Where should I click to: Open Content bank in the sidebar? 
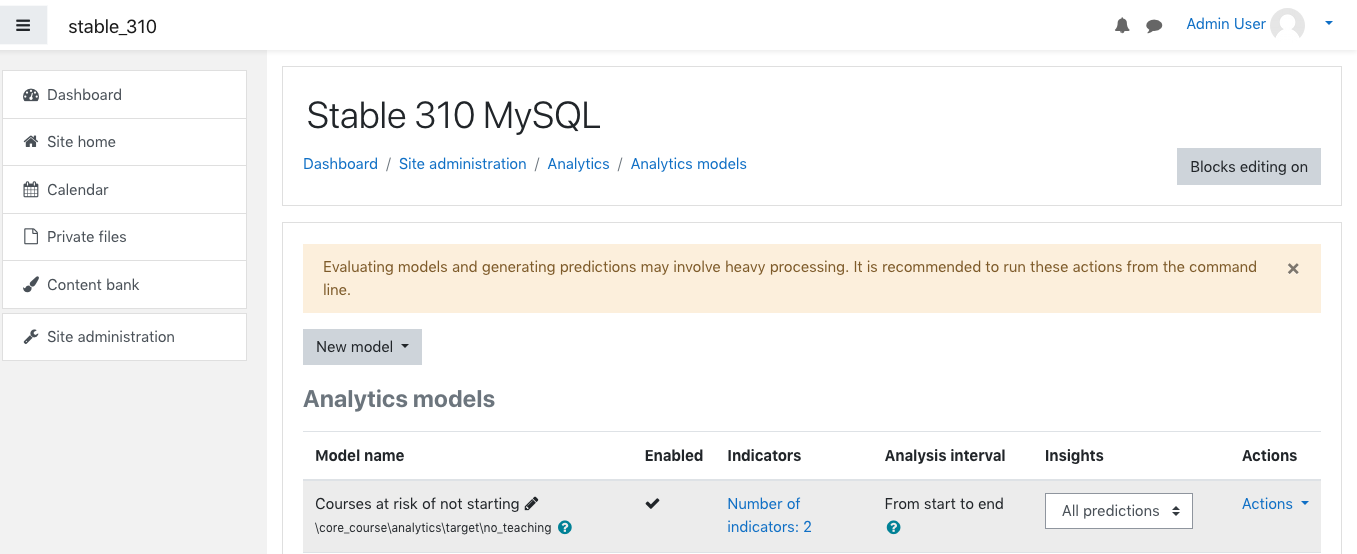(125, 285)
